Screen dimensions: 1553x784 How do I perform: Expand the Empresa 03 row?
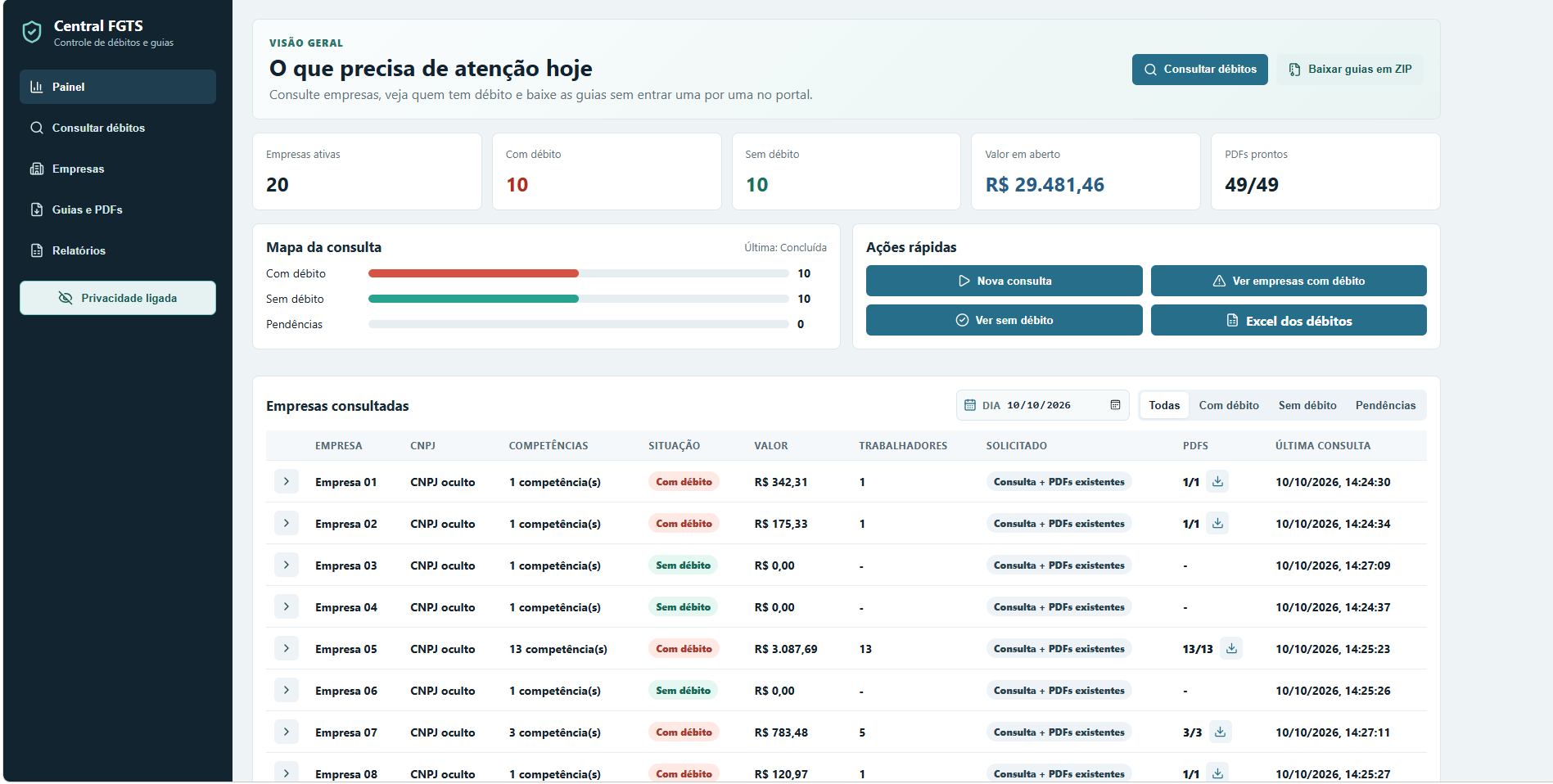tap(286, 565)
